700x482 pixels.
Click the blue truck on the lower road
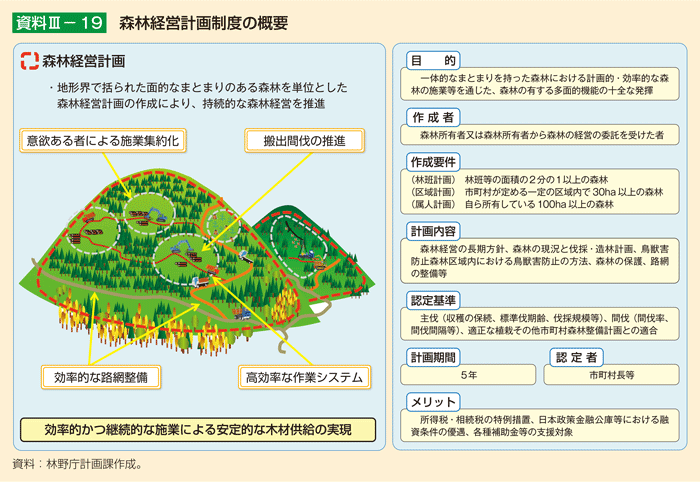[242, 314]
